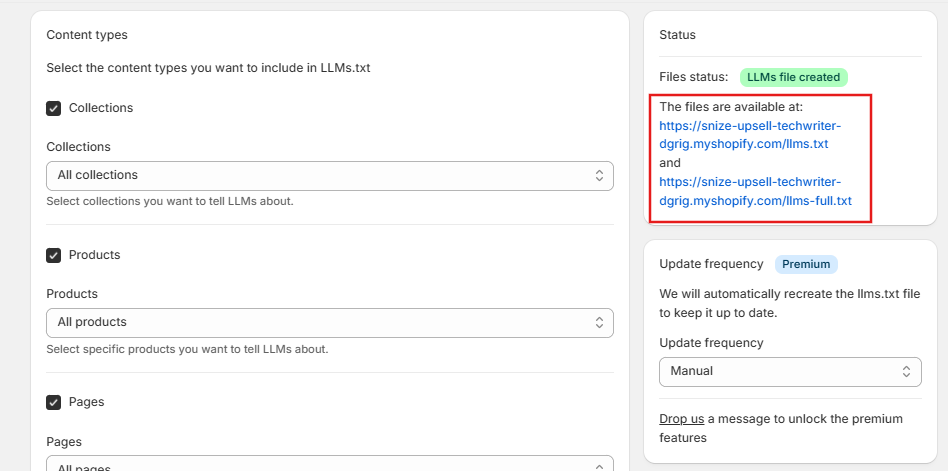Screen dimensions: 948x471
Task: Click the LLMs file created status badge
Action: (x=793, y=77)
